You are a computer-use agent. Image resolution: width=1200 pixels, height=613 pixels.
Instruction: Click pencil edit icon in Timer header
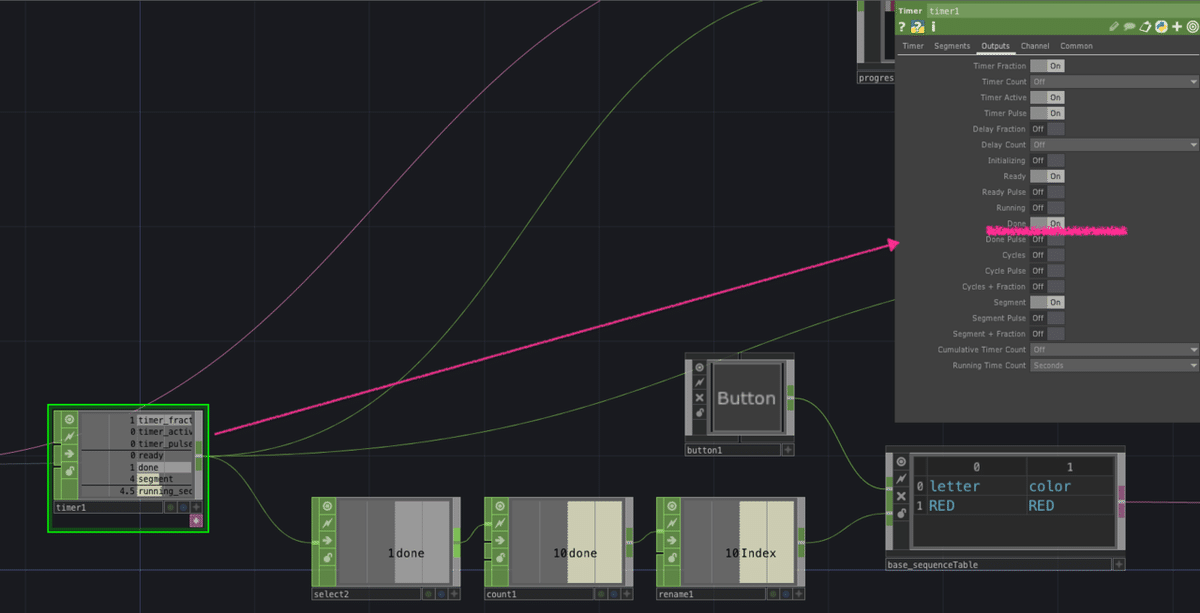(1116, 27)
